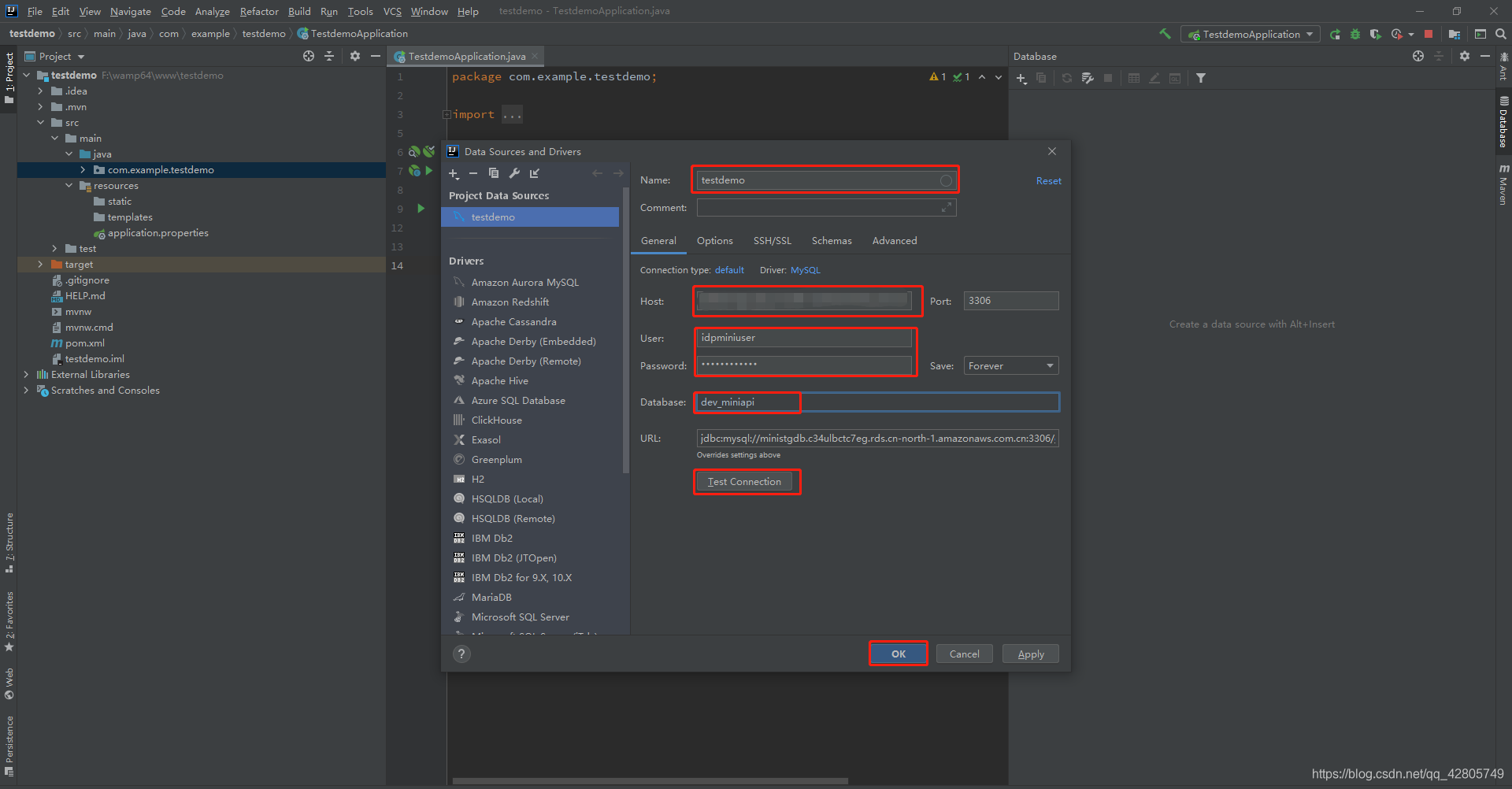Open the Database side tool window tab
This screenshot has height=789, width=1512.
pyautogui.click(x=1503, y=122)
